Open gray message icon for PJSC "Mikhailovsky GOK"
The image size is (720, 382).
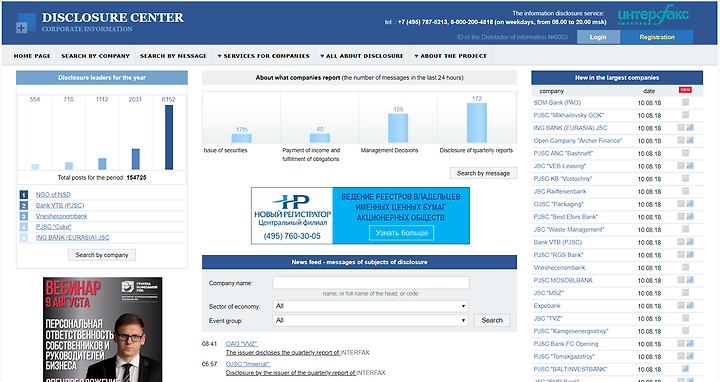pos(686,115)
